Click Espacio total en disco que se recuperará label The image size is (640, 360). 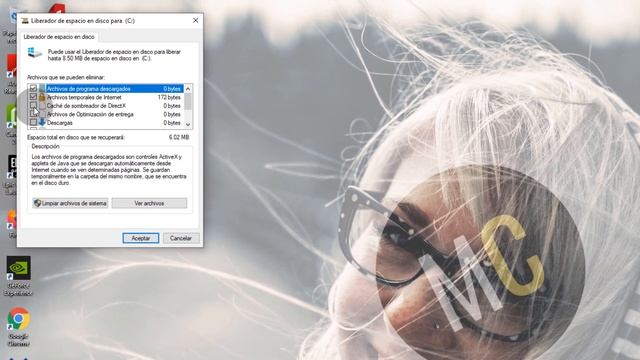point(76,138)
